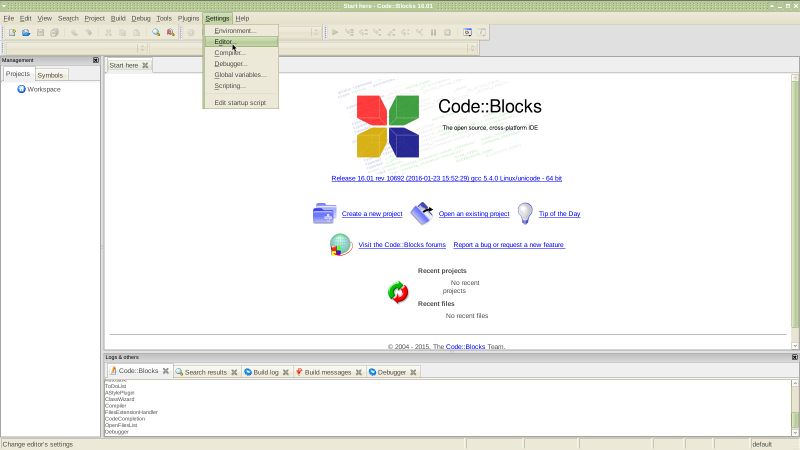Screen dimensions: 800x450
Task: Click the Copy toolbar icon
Action: [122, 32]
